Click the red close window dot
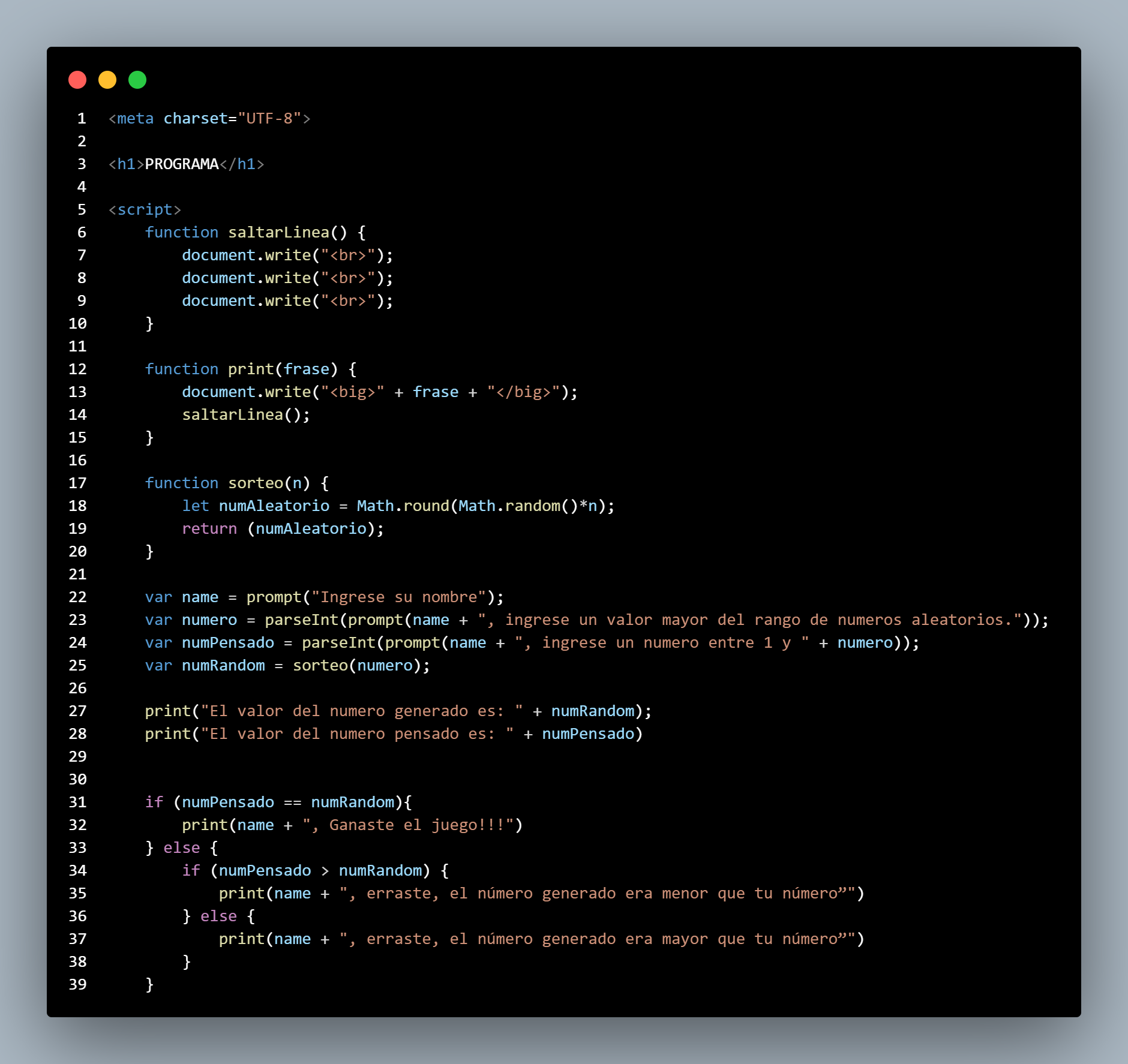Viewport: 1128px width, 1064px height. (x=77, y=80)
